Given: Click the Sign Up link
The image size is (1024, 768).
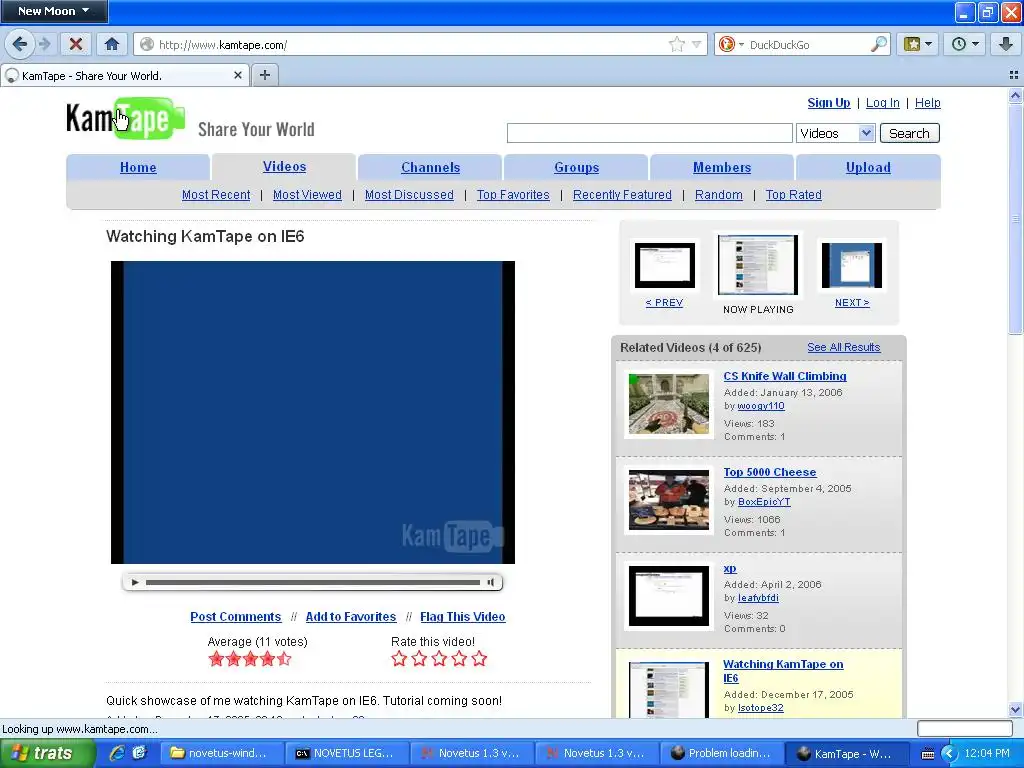Looking at the screenshot, I should 829,103.
